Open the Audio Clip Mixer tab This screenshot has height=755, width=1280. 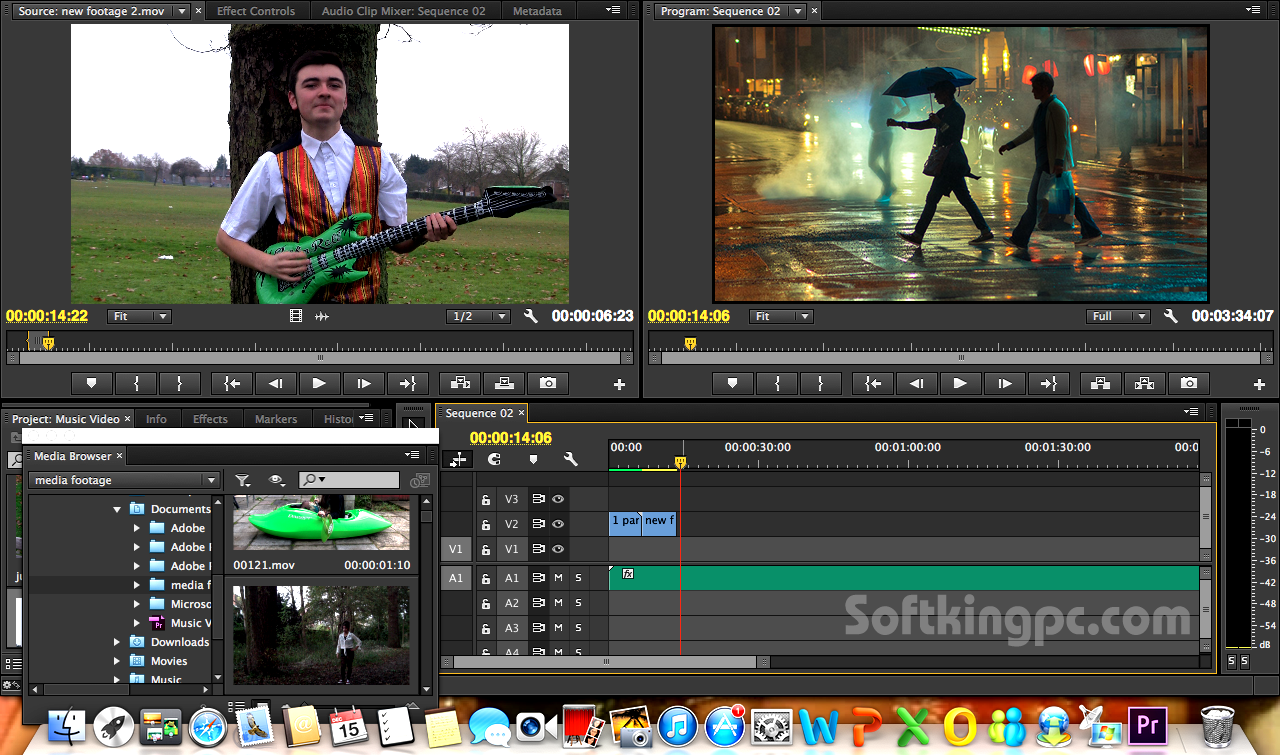point(404,11)
